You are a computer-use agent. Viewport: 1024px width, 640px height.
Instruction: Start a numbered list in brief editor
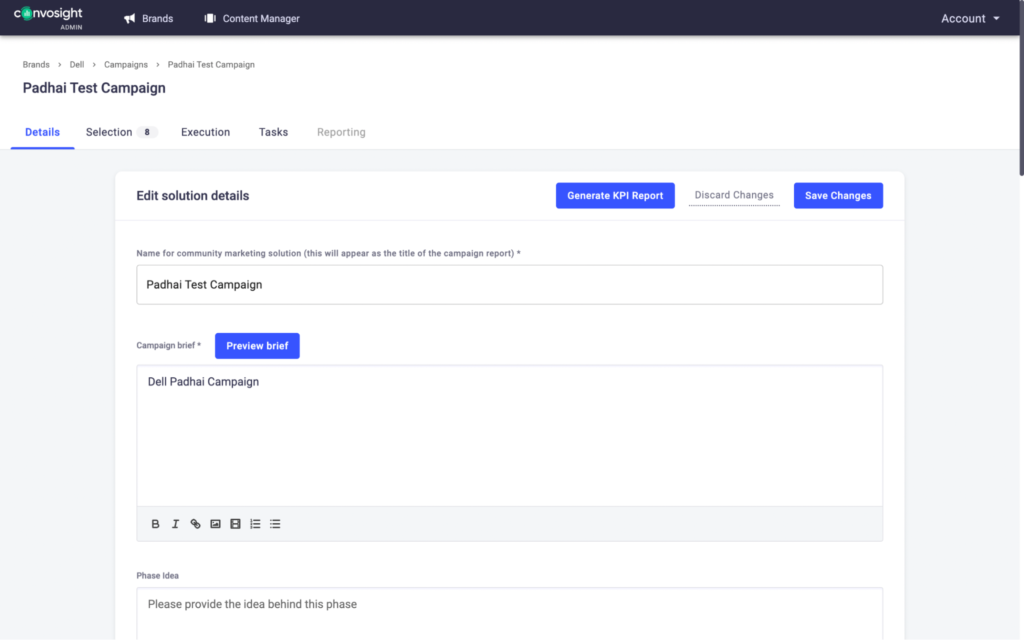click(x=255, y=524)
